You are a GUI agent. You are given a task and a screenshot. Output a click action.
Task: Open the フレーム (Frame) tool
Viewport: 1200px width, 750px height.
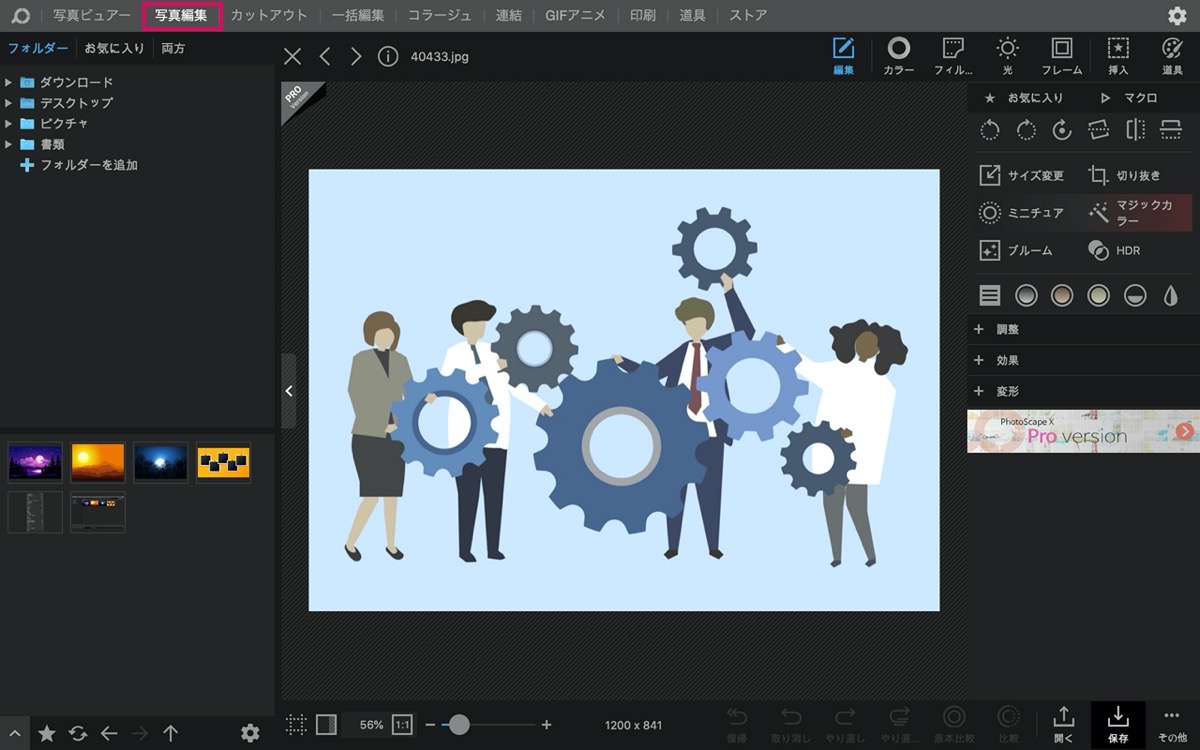pos(1061,56)
